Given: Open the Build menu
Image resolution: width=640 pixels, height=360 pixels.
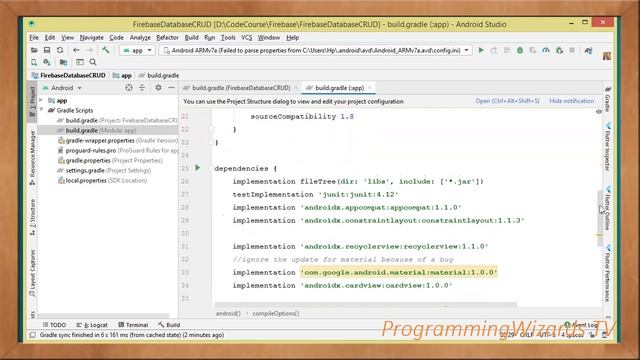Looking at the screenshot, I should [x=191, y=38].
